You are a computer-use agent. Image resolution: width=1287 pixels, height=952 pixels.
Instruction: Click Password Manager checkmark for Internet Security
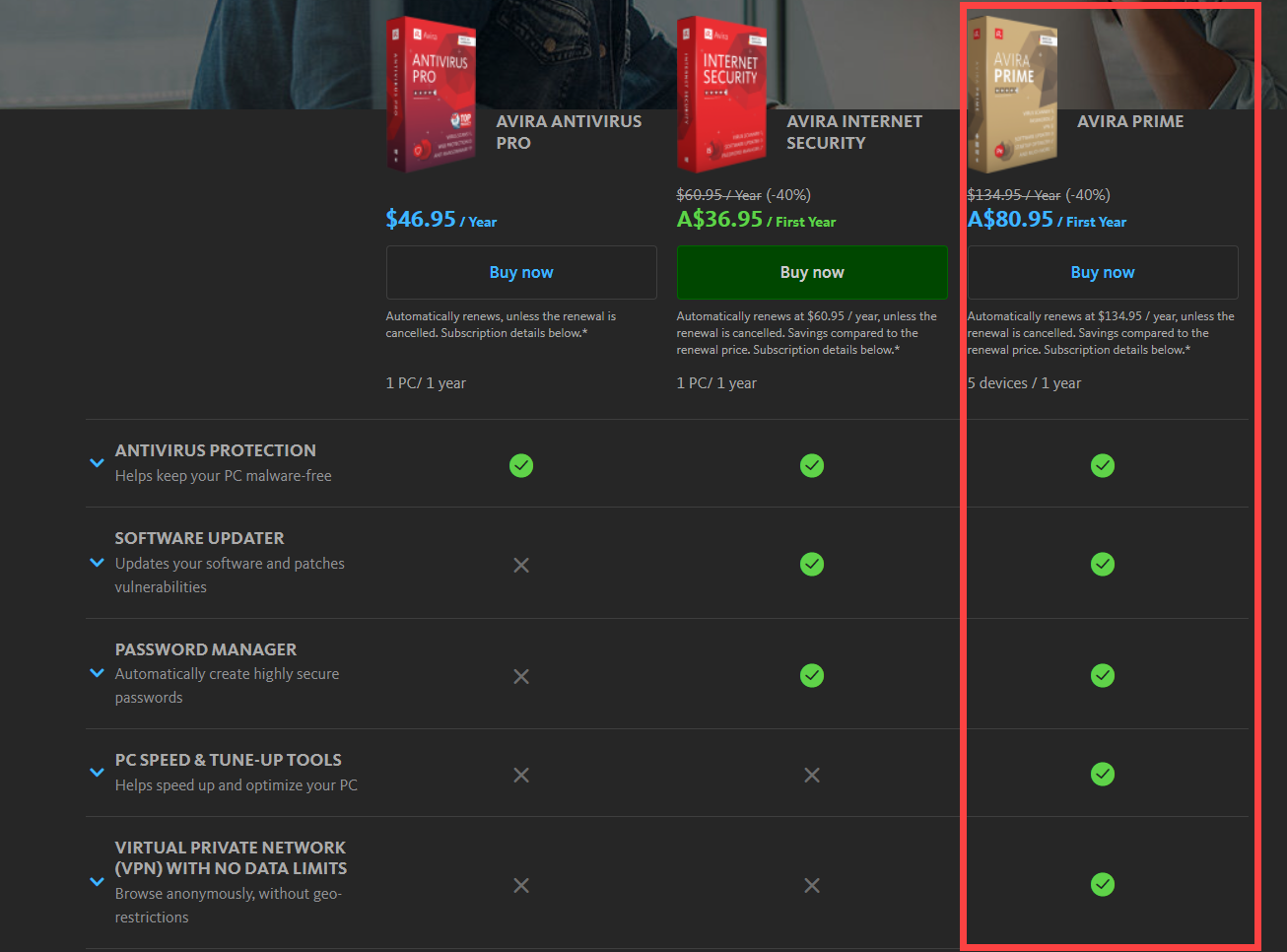coord(812,675)
